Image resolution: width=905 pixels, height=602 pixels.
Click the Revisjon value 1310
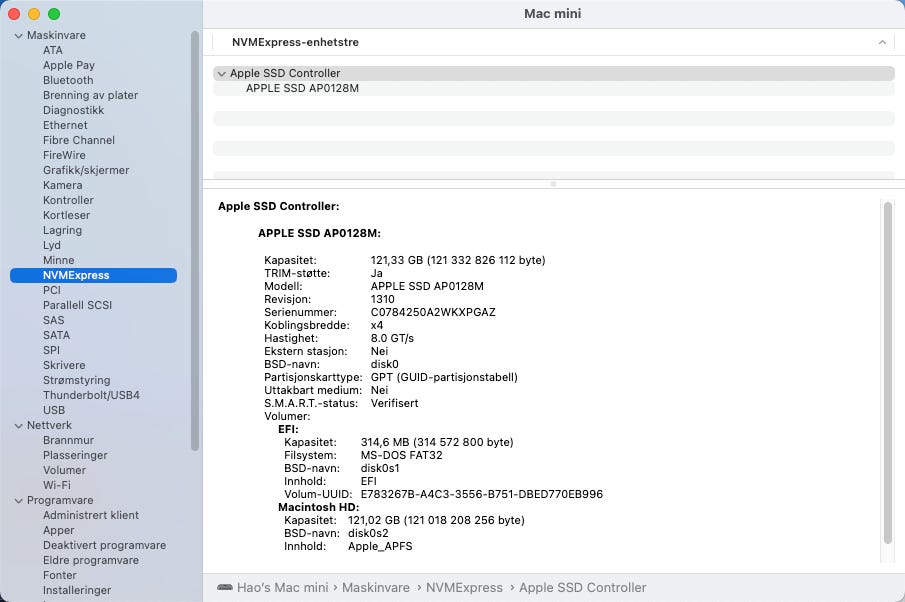tap(383, 300)
